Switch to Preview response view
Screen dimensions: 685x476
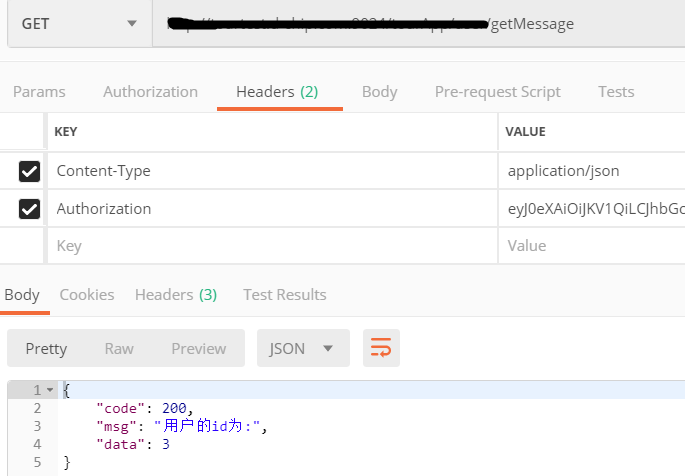click(x=199, y=348)
